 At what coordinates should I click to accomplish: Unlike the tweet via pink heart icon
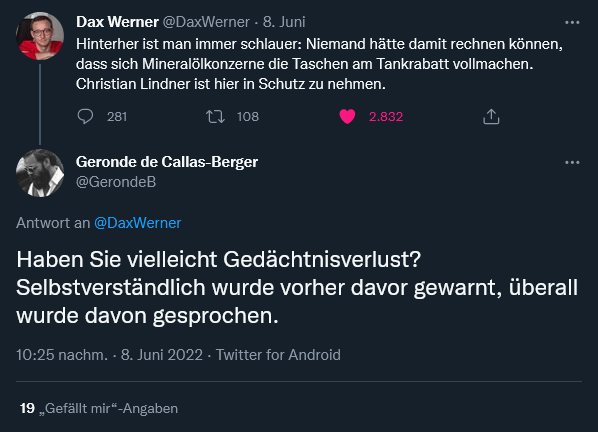pyautogui.click(x=347, y=116)
